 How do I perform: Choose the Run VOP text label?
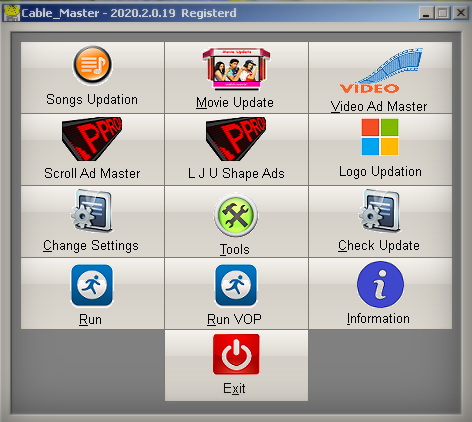(234, 319)
